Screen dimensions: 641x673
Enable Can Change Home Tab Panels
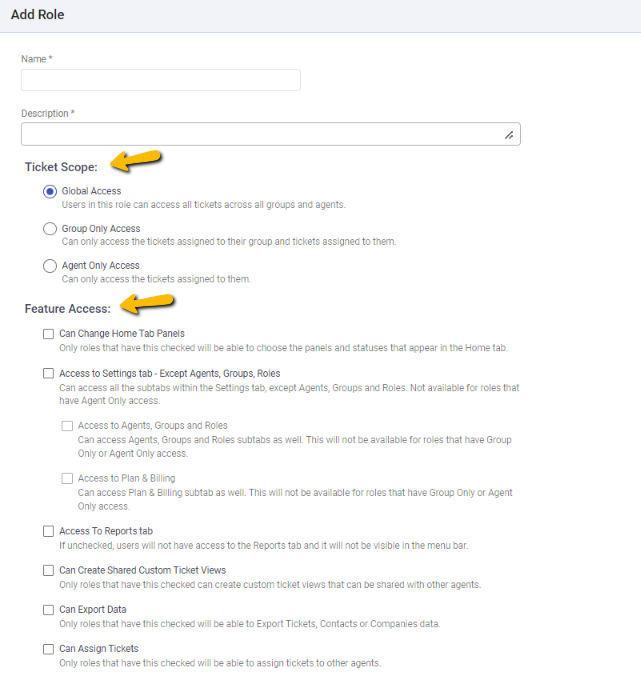(x=49, y=334)
